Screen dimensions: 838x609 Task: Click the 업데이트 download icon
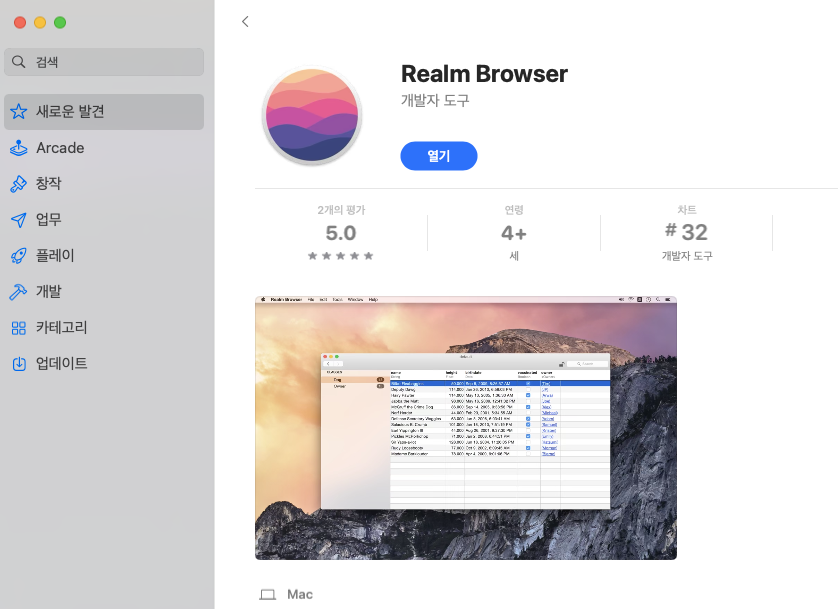[x=19, y=364]
